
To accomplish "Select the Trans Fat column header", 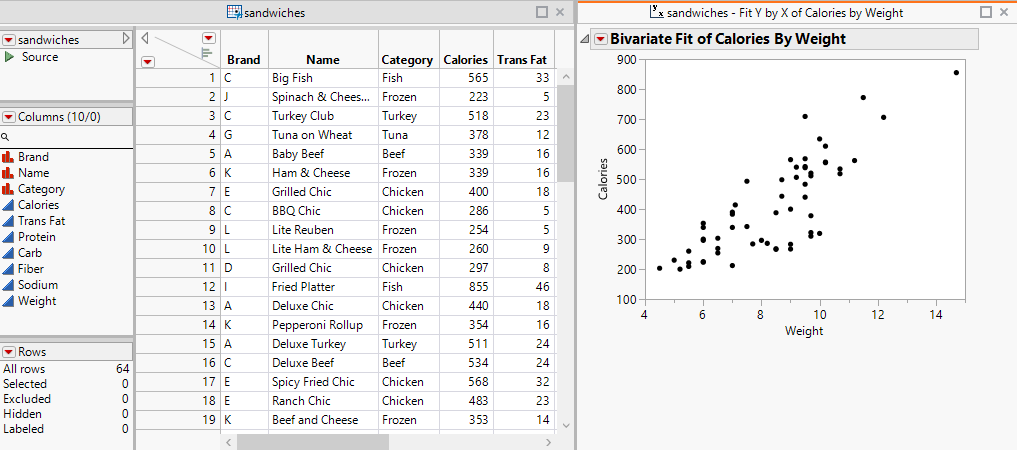I will coord(523,60).
